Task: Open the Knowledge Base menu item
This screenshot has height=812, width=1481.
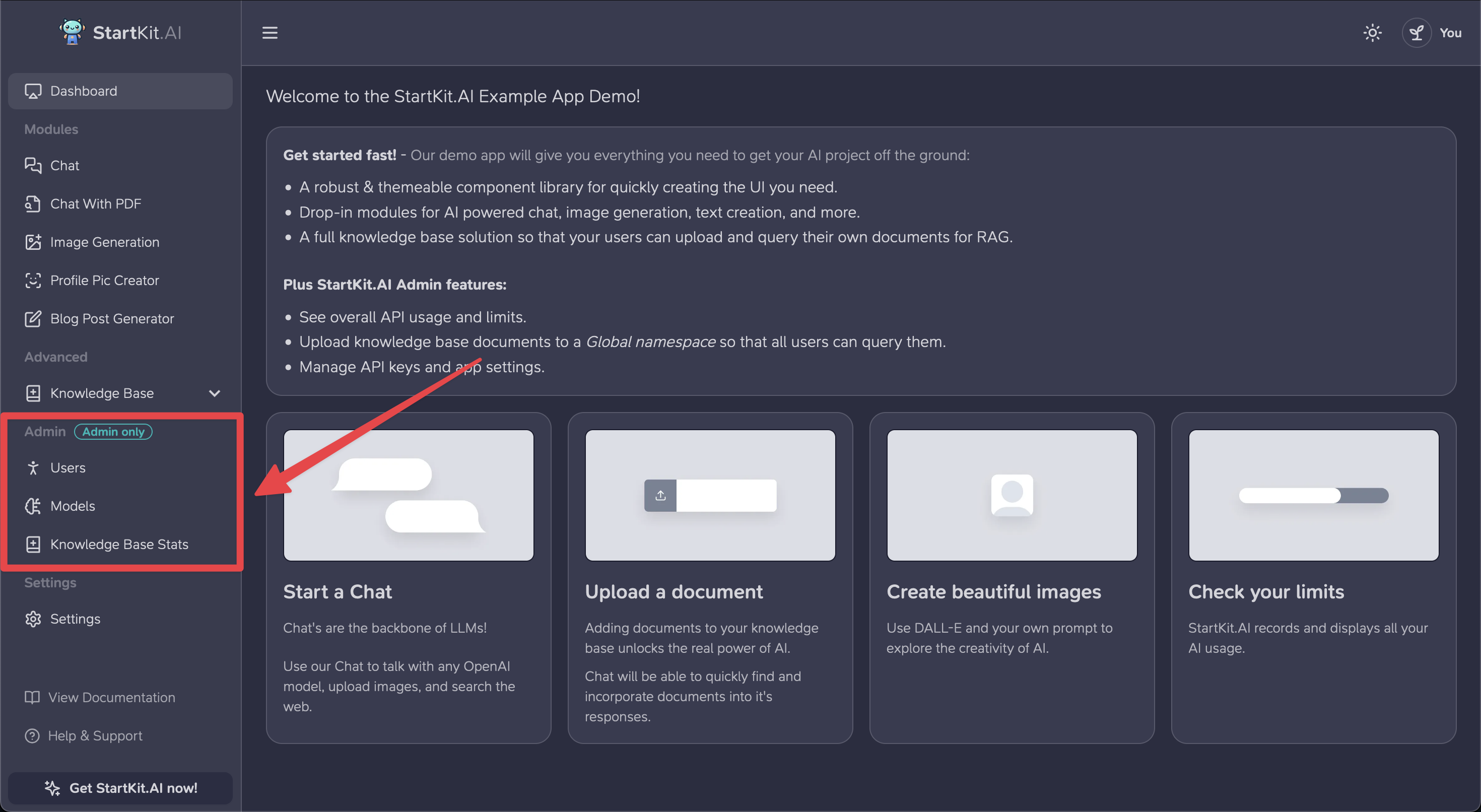Action: 102,393
